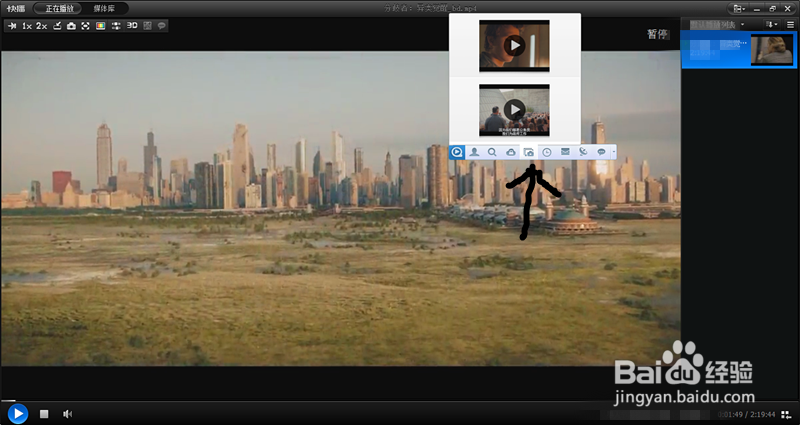The width and height of the screenshot is (800, 425).
Task: Play the bottom crowd video thumbnail in the popup
Action: [x=514, y=110]
